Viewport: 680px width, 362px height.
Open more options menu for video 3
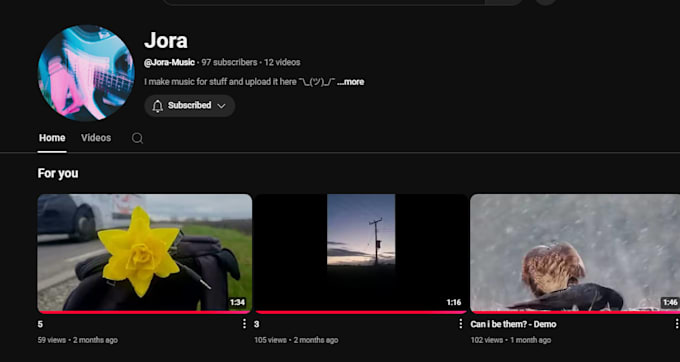(x=461, y=324)
